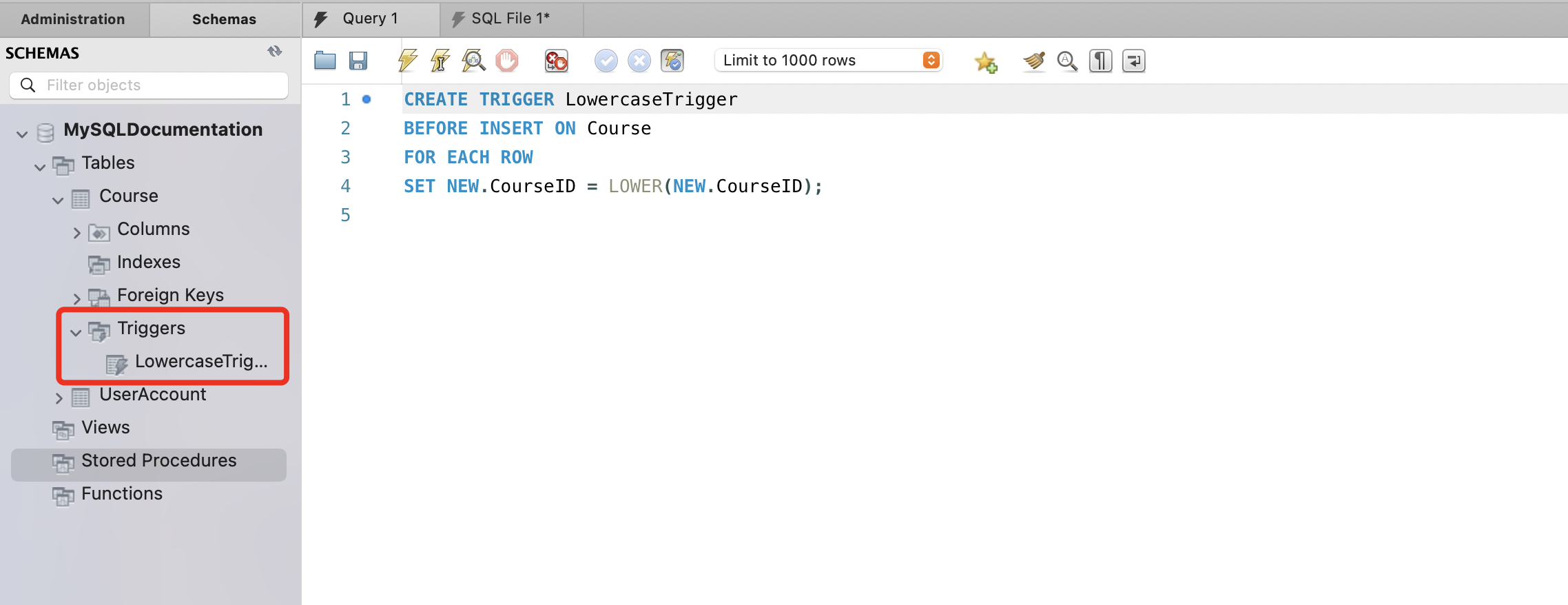Click the Open SQL script folder icon
The image size is (1568, 605).
click(x=324, y=61)
